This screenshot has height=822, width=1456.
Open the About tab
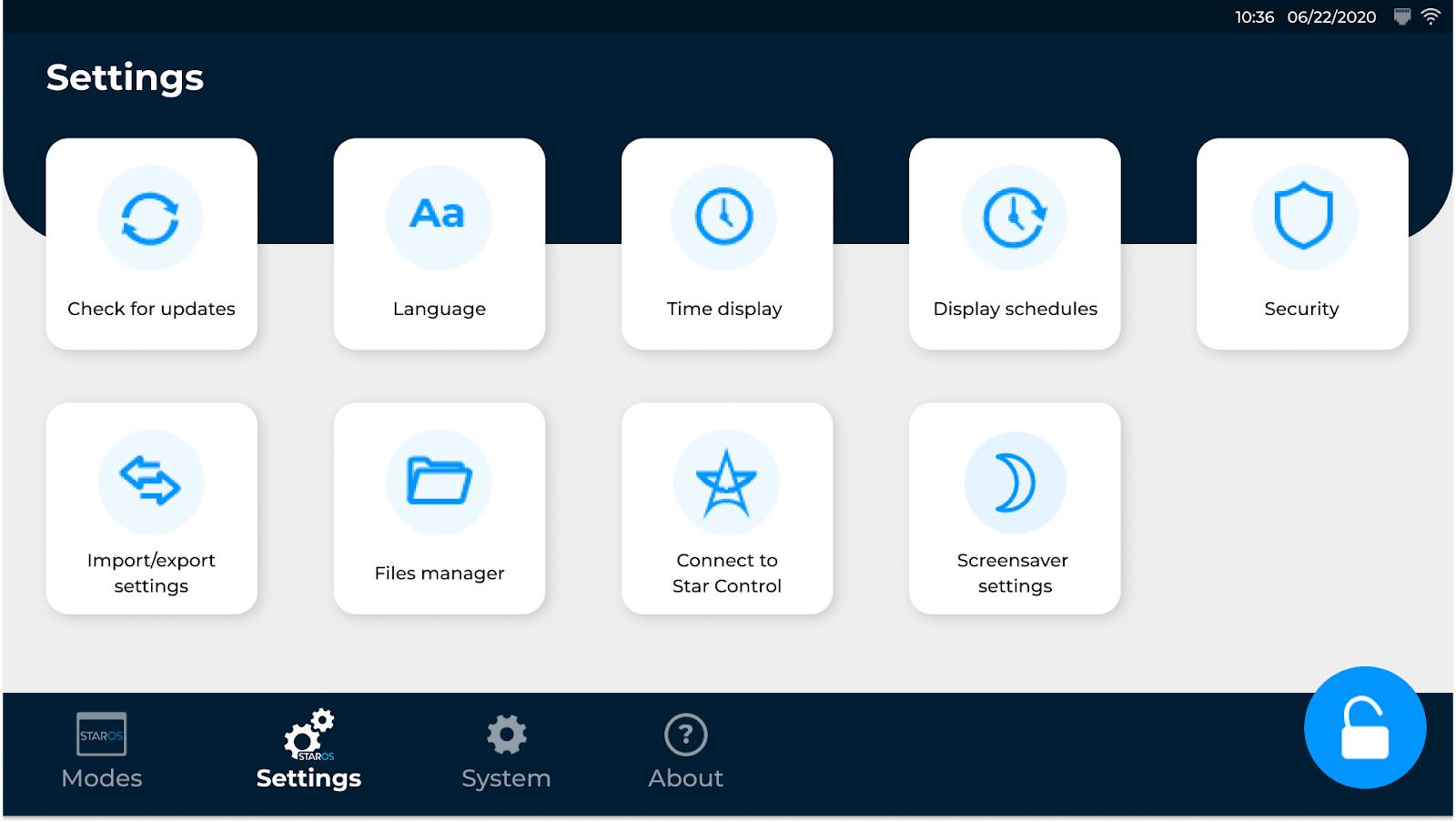pos(686,752)
